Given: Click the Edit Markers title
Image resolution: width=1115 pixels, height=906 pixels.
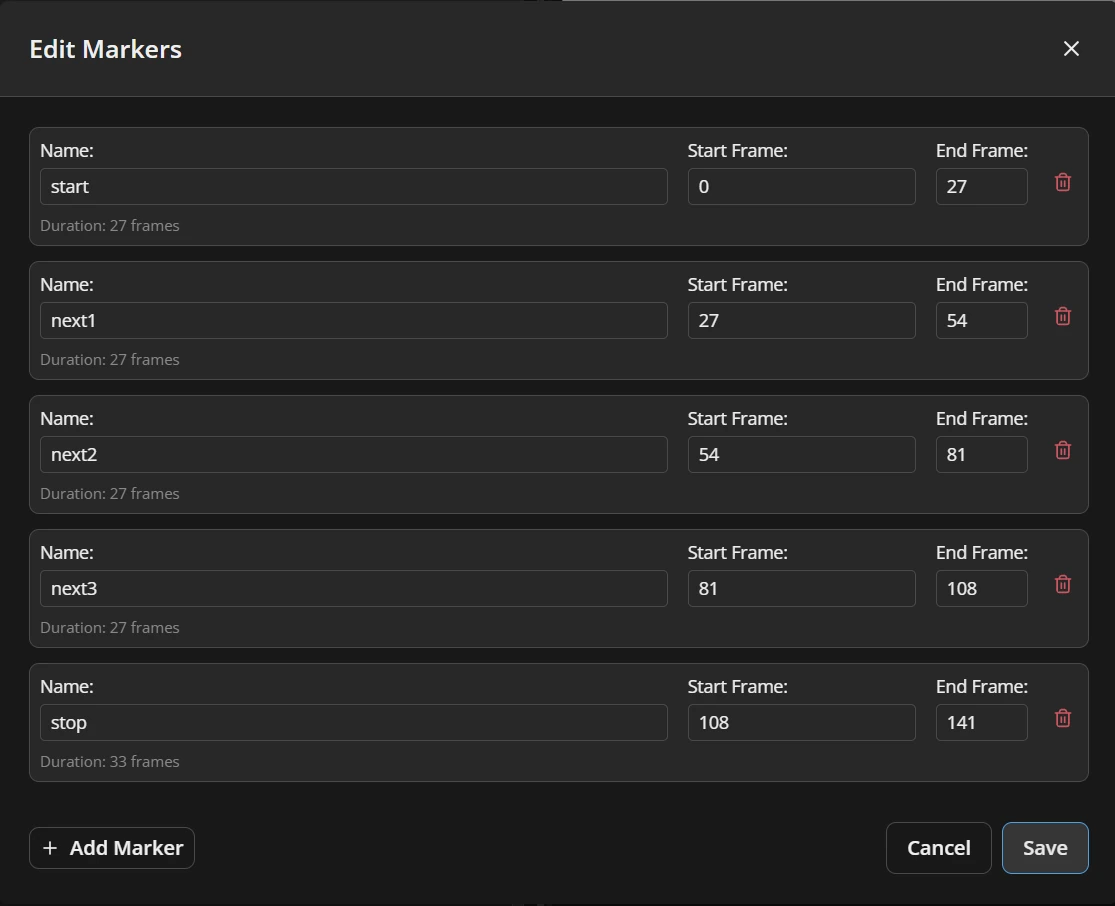Looking at the screenshot, I should [x=105, y=49].
